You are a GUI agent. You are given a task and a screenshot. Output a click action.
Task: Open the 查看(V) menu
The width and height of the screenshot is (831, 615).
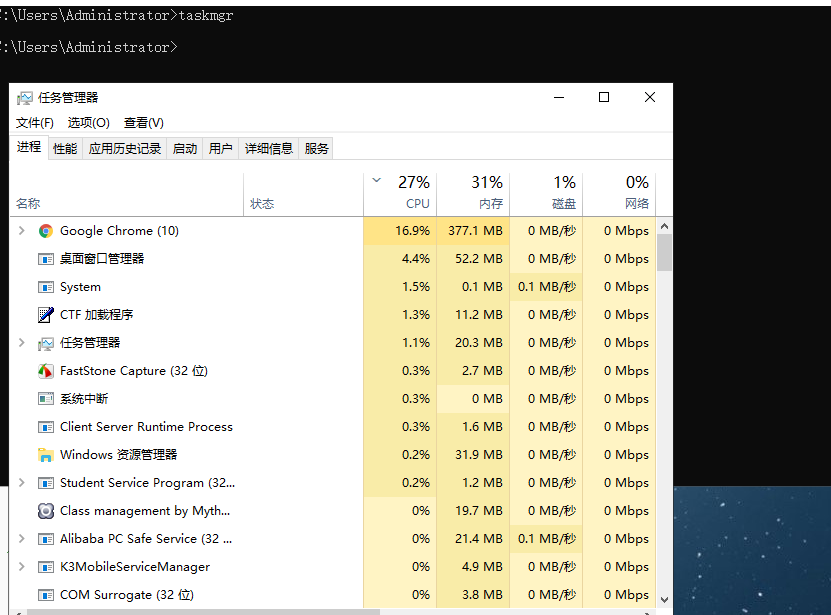(x=144, y=123)
